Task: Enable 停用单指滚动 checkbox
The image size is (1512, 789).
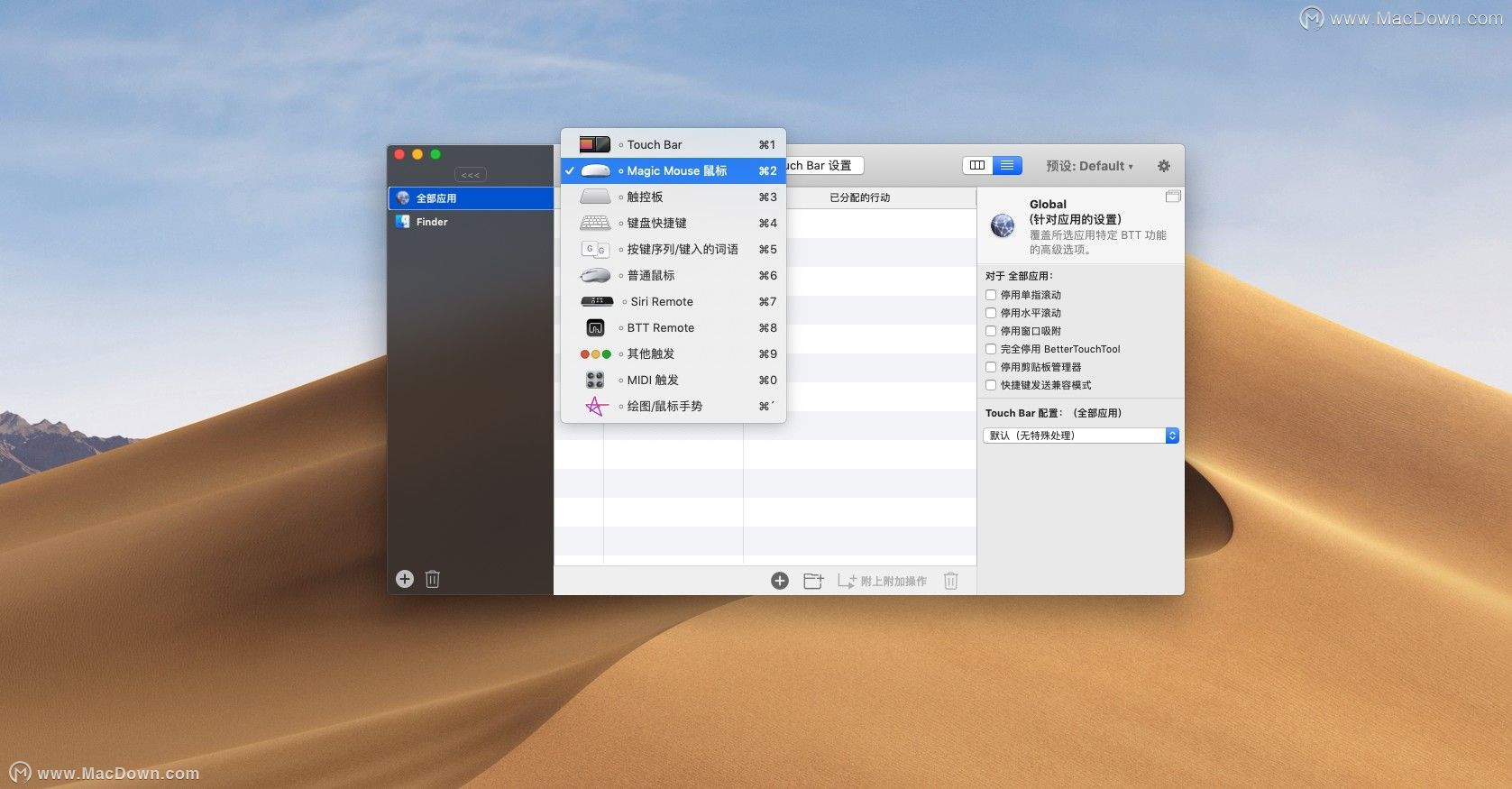Action: [991, 295]
